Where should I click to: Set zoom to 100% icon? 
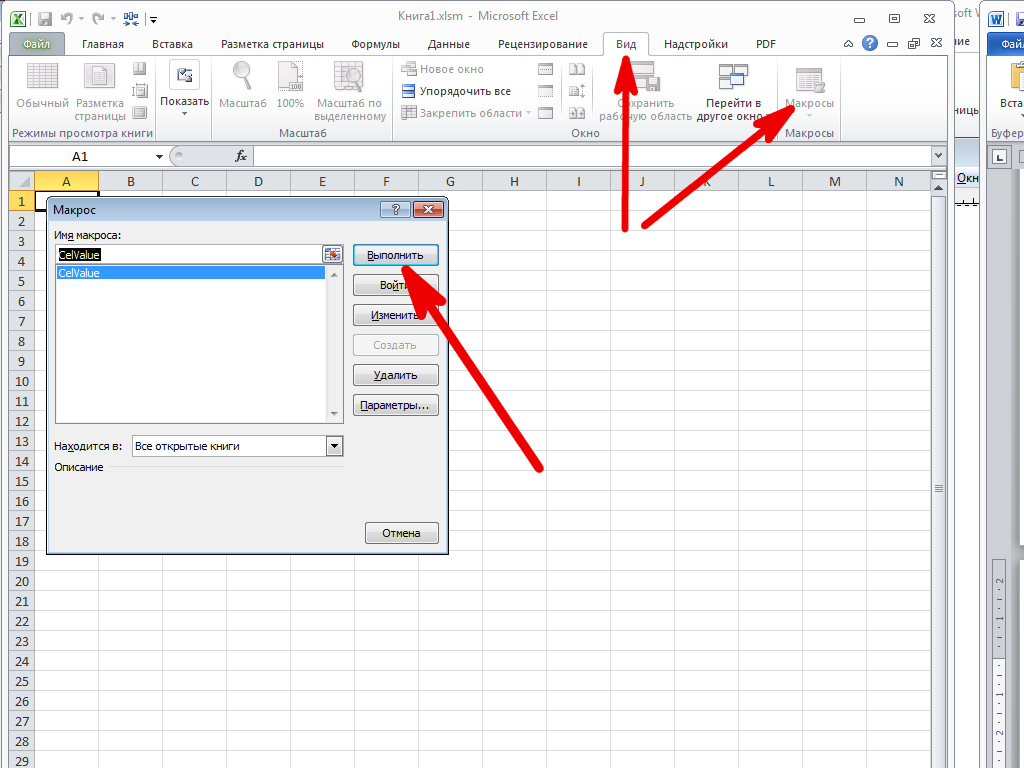(290, 76)
